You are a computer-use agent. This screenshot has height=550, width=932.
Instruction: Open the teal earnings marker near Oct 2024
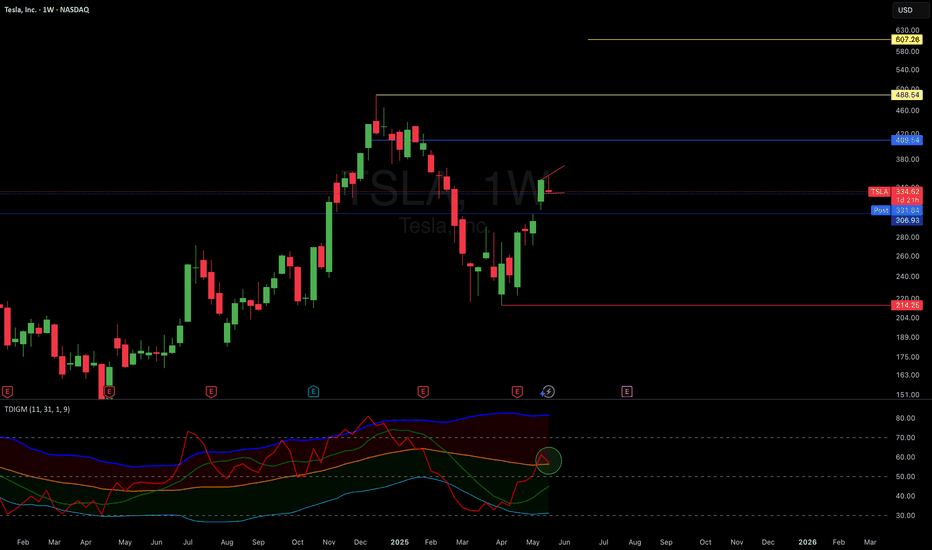[313, 391]
